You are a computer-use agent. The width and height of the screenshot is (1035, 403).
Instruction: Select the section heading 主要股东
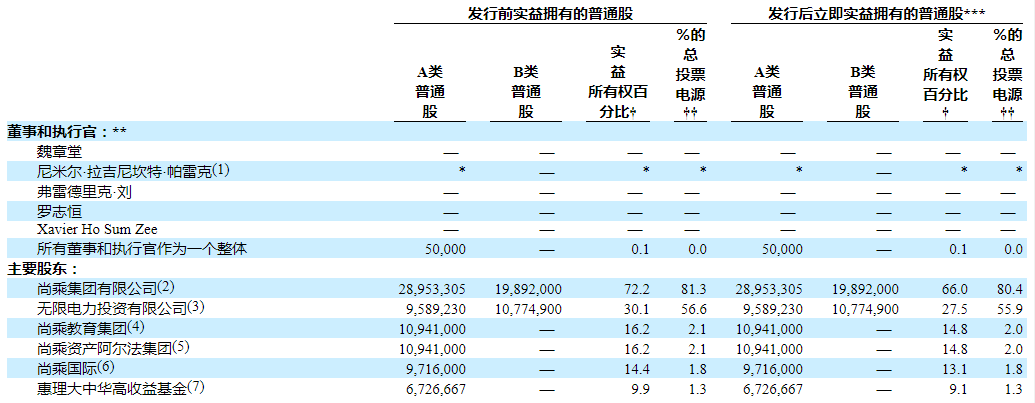pyautogui.click(x=36, y=269)
